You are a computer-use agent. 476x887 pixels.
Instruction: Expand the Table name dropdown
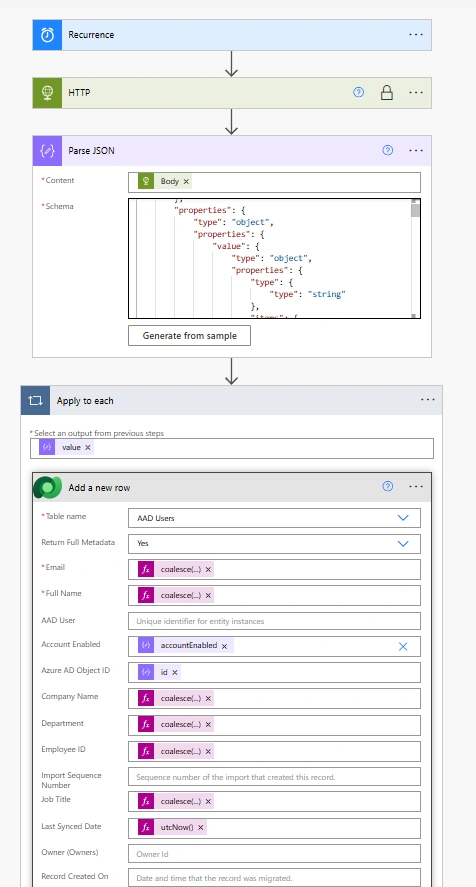point(403,518)
